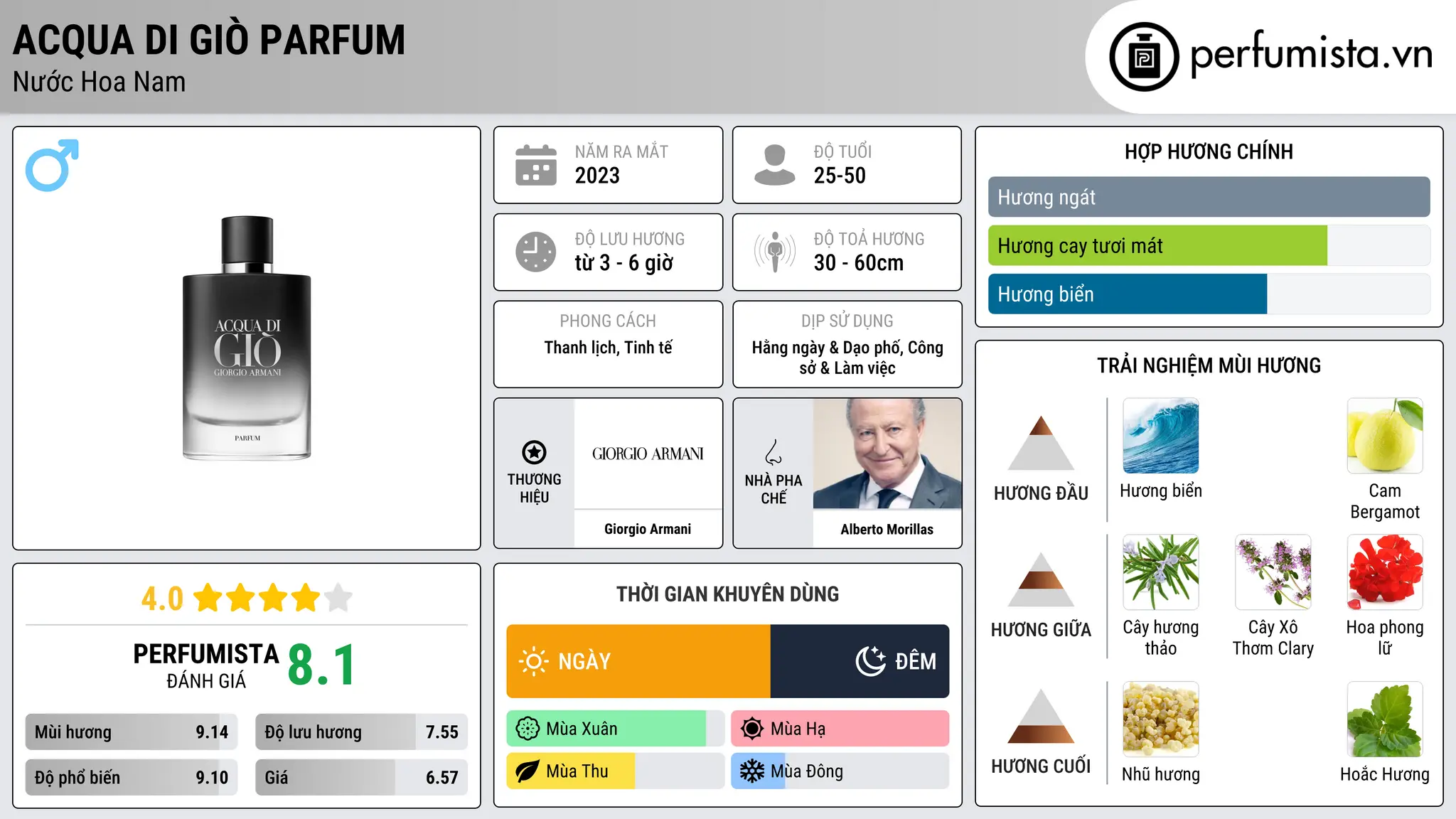Image resolution: width=1456 pixels, height=819 pixels.
Task: Click the Hương cay tươi mát accord bar
Action: pyautogui.click(x=1209, y=245)
